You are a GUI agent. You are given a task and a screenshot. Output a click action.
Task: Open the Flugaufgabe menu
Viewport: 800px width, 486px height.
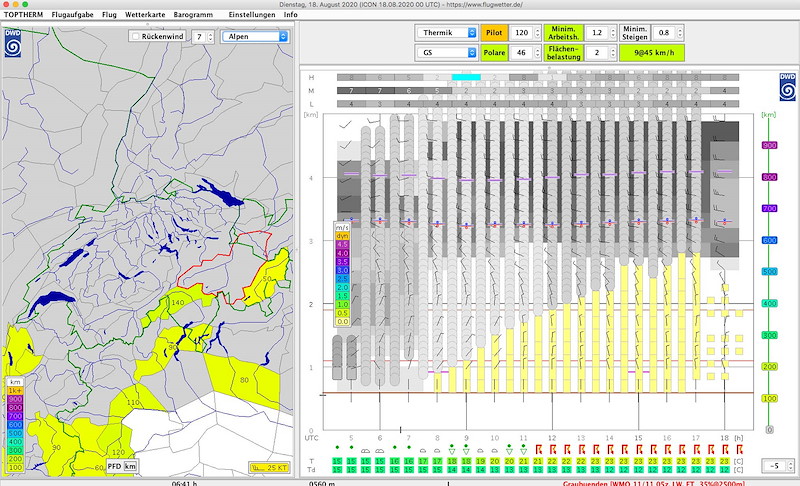click(72, 15)
